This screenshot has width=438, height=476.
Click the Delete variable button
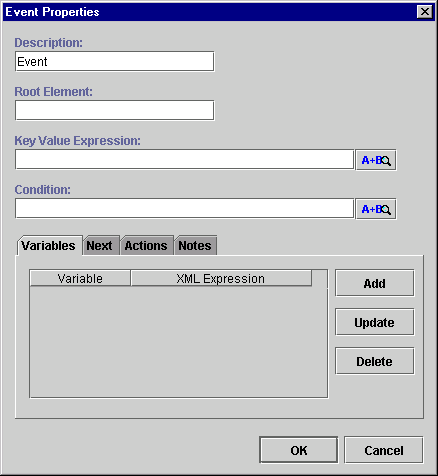point(375,361)
